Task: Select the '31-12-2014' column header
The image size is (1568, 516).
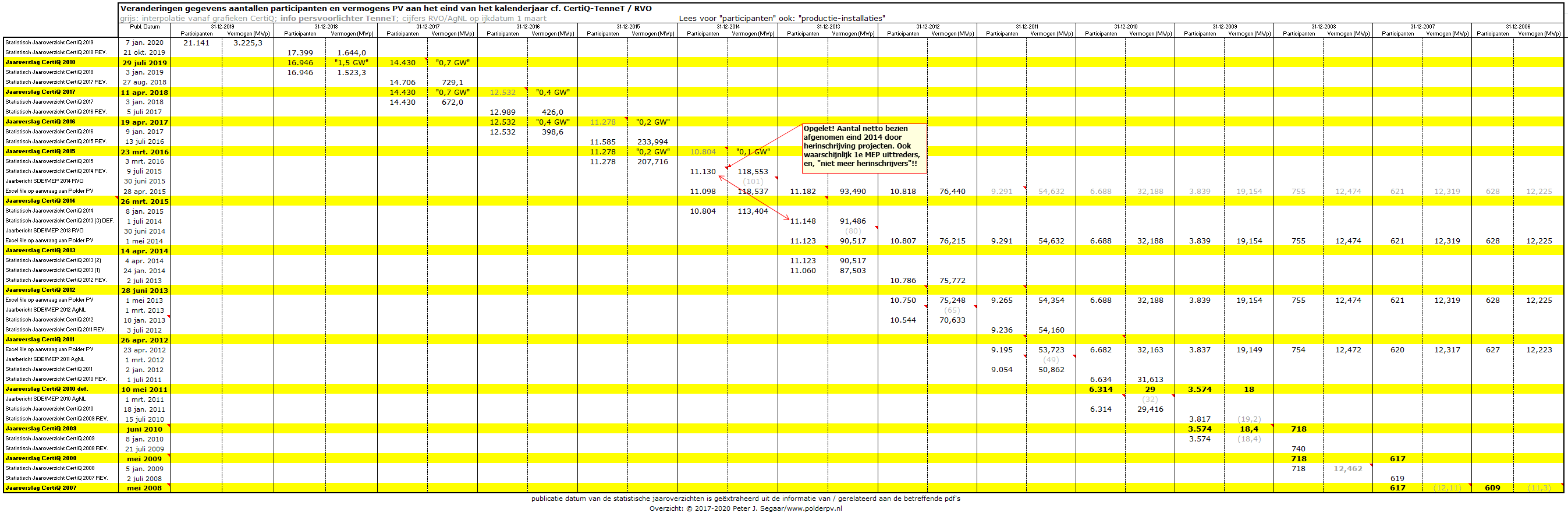Action: pos(728,27)
